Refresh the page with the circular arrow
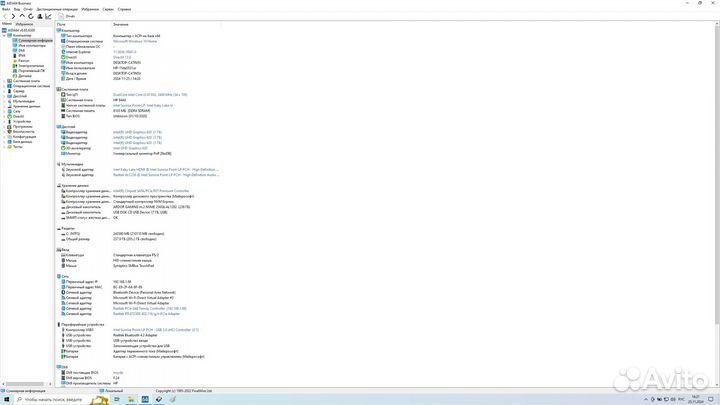 click(31, 16)
